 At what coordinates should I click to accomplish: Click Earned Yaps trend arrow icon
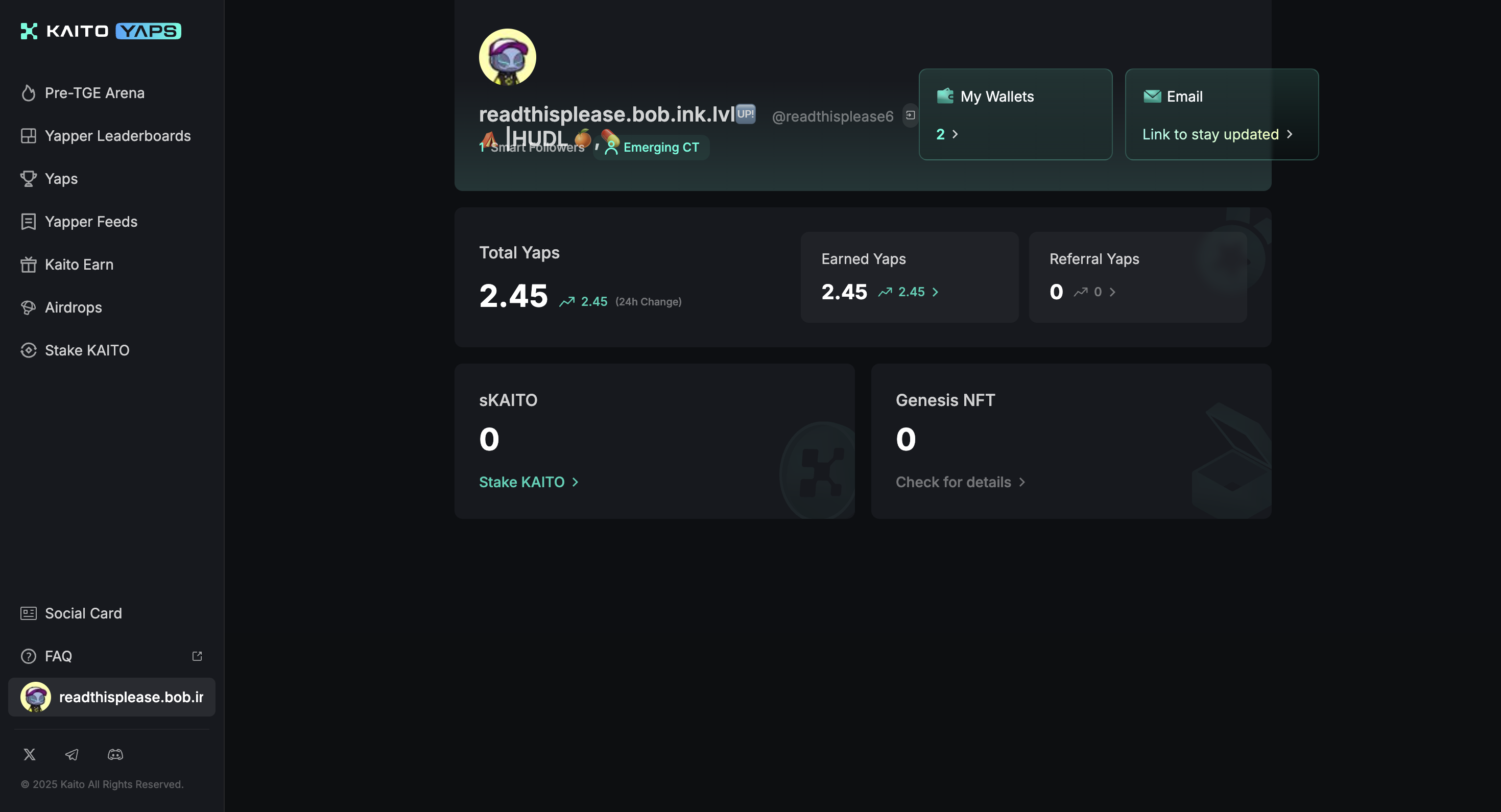pos(885,292)
